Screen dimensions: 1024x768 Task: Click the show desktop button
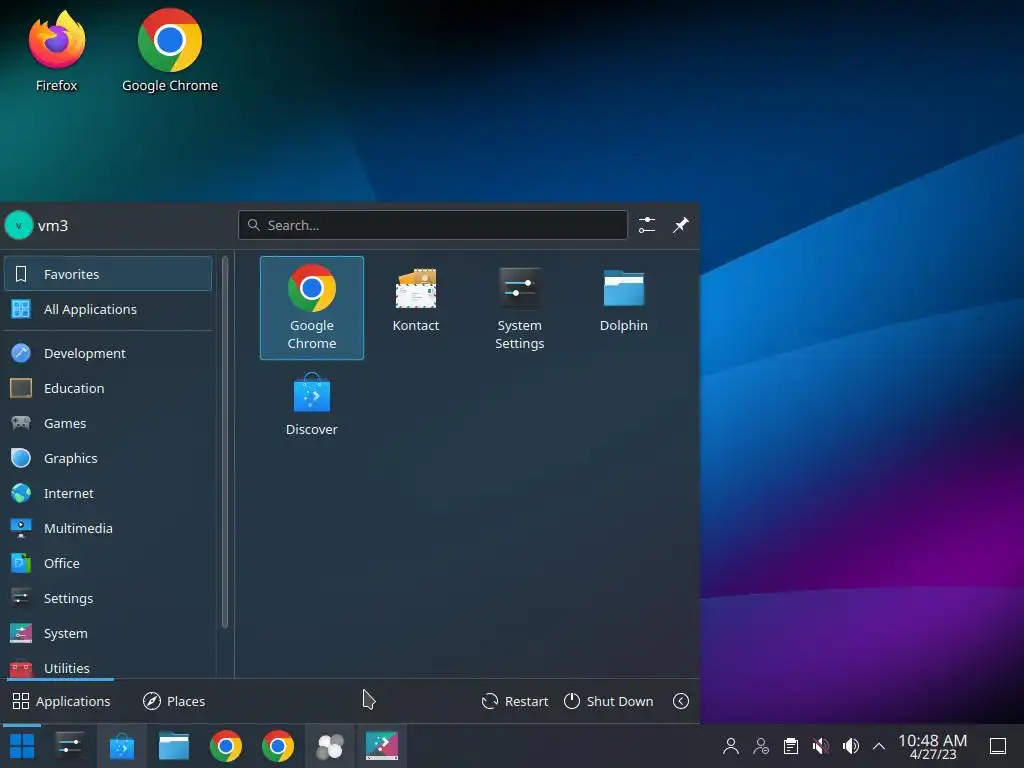click(998, 746)
